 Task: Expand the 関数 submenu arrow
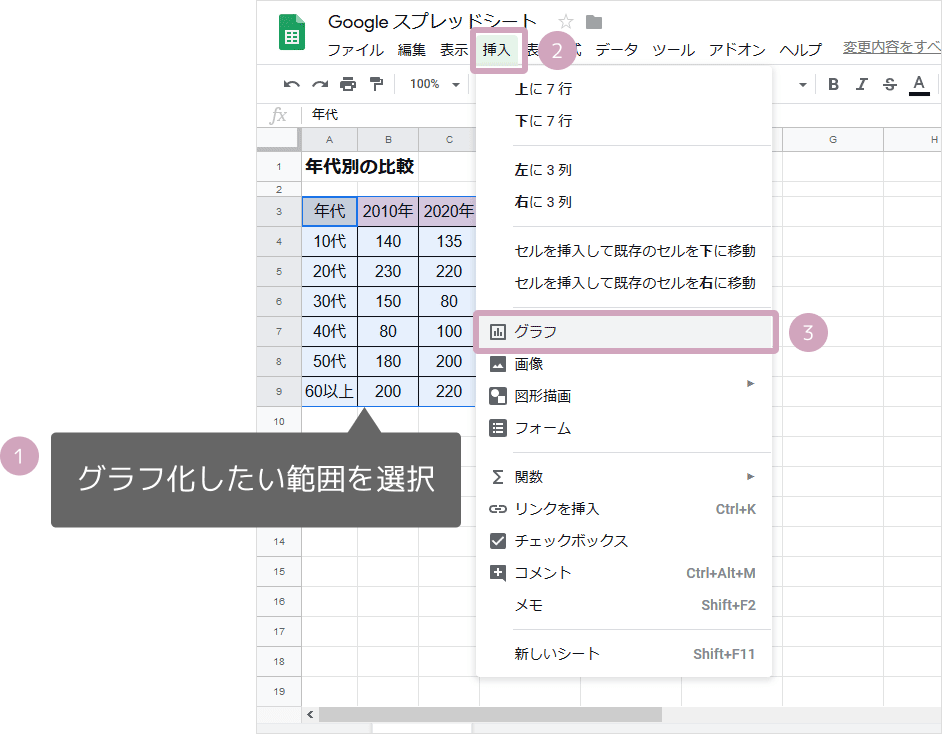(x=750, y=476)
